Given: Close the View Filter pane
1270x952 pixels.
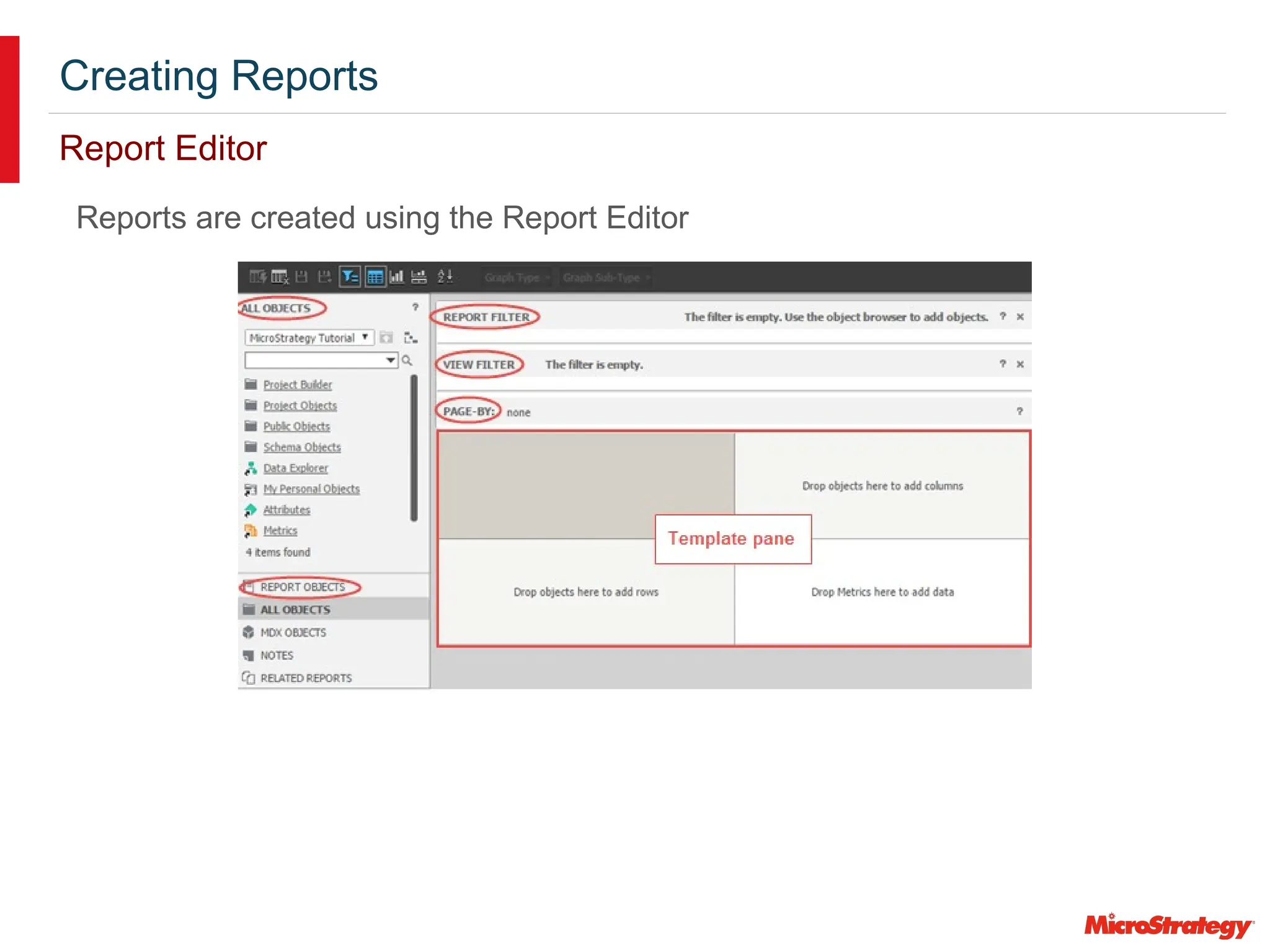Looking at the screenshot, I should point(1020,364).
